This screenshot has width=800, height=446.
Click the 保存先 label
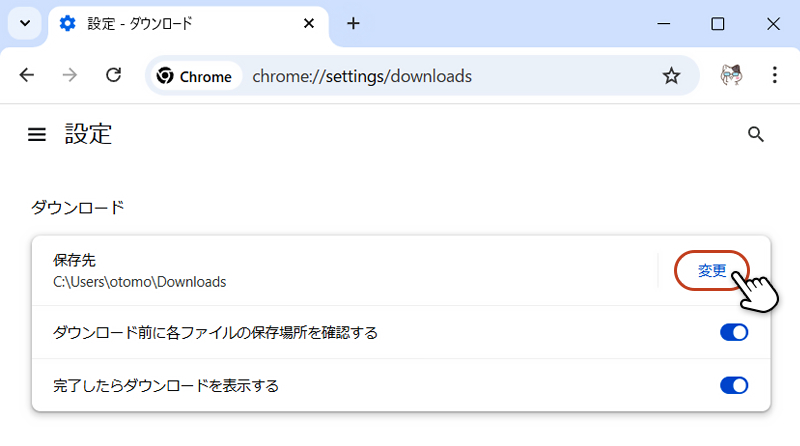[74, 260]
